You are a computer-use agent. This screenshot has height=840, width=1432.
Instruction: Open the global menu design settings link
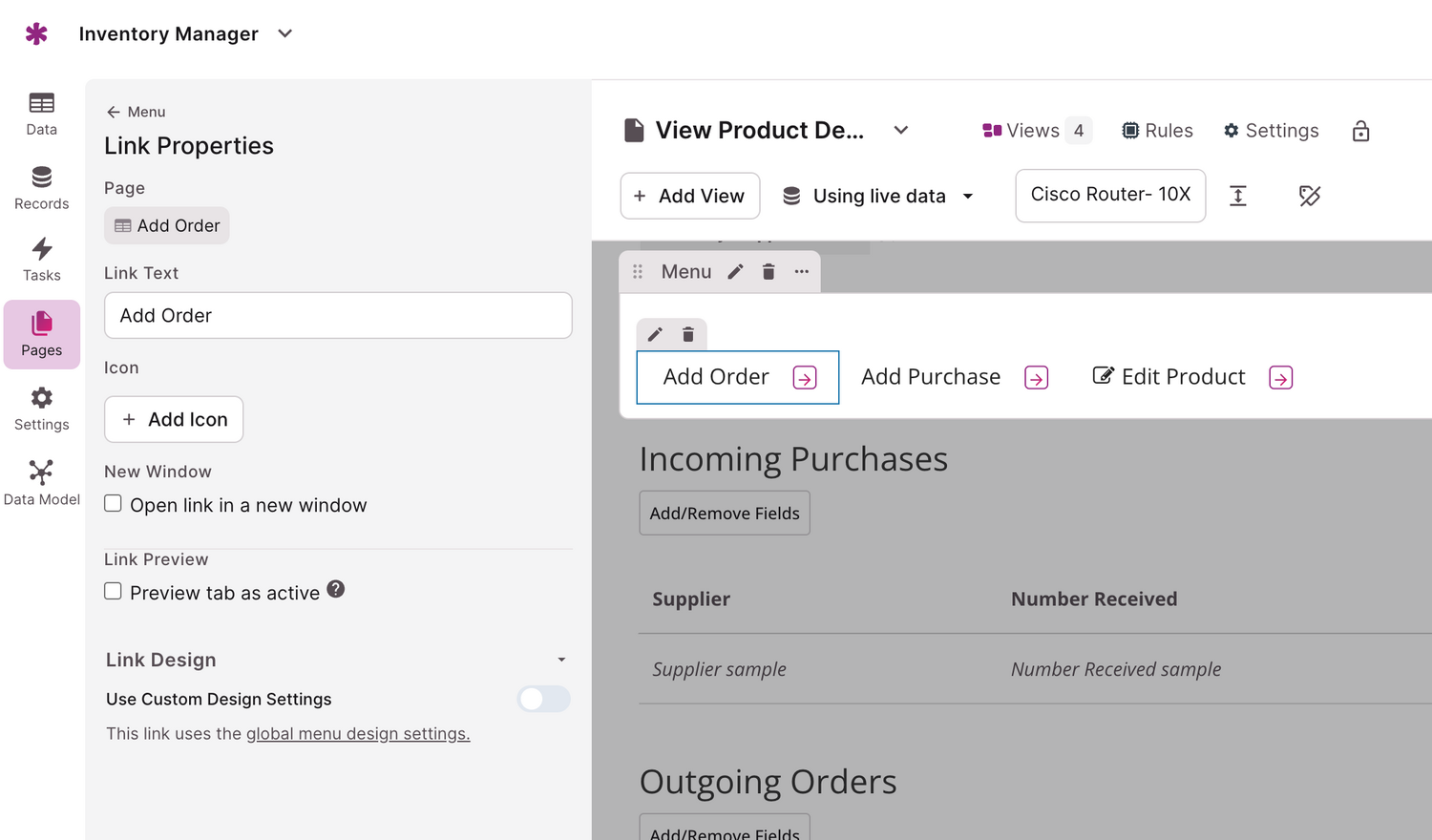[x=358, y=734]
